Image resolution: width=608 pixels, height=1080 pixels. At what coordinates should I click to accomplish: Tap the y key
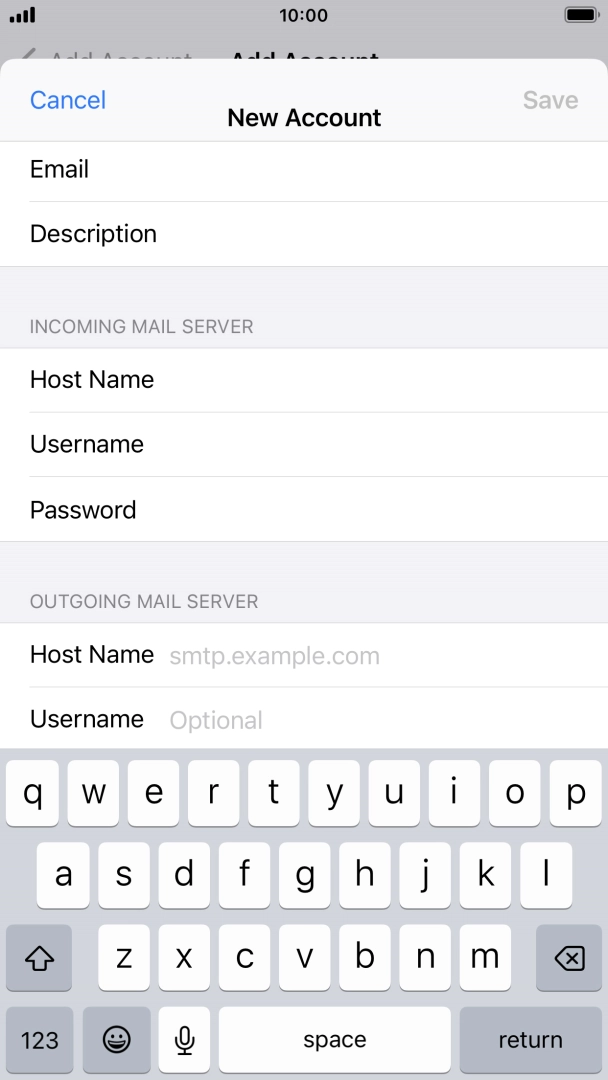(x=334, y=793)
